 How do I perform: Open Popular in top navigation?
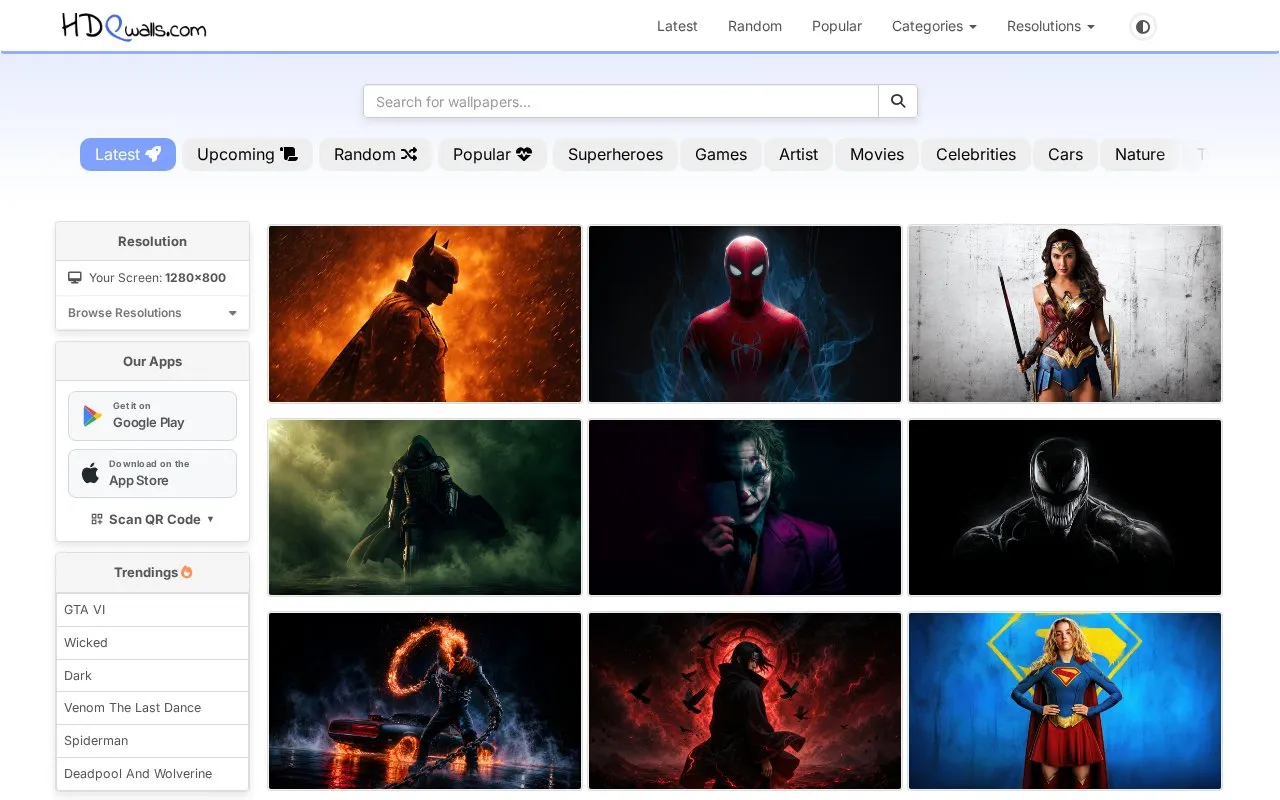[x=837, y=26]
